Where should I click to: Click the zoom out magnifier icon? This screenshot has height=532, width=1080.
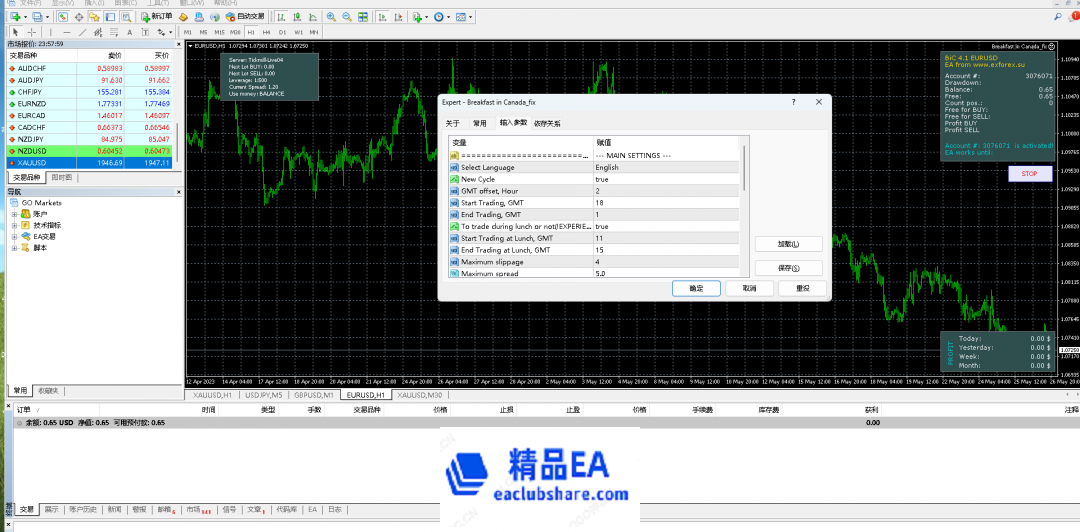[x=346, y=17]
